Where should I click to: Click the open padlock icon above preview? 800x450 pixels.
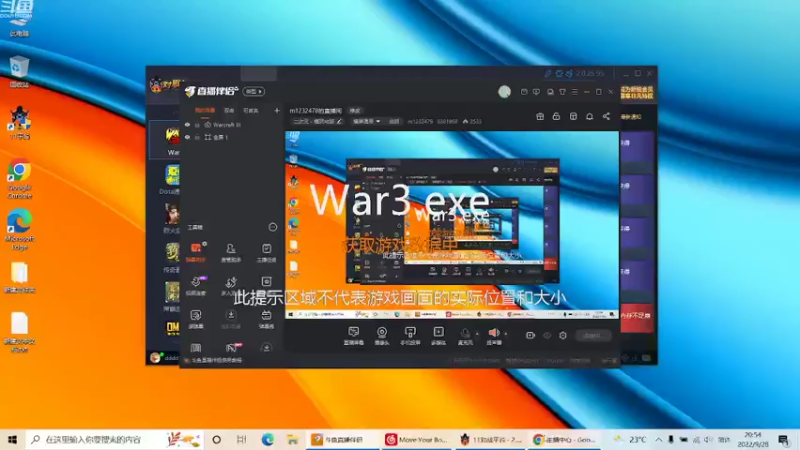click(556, 116)
